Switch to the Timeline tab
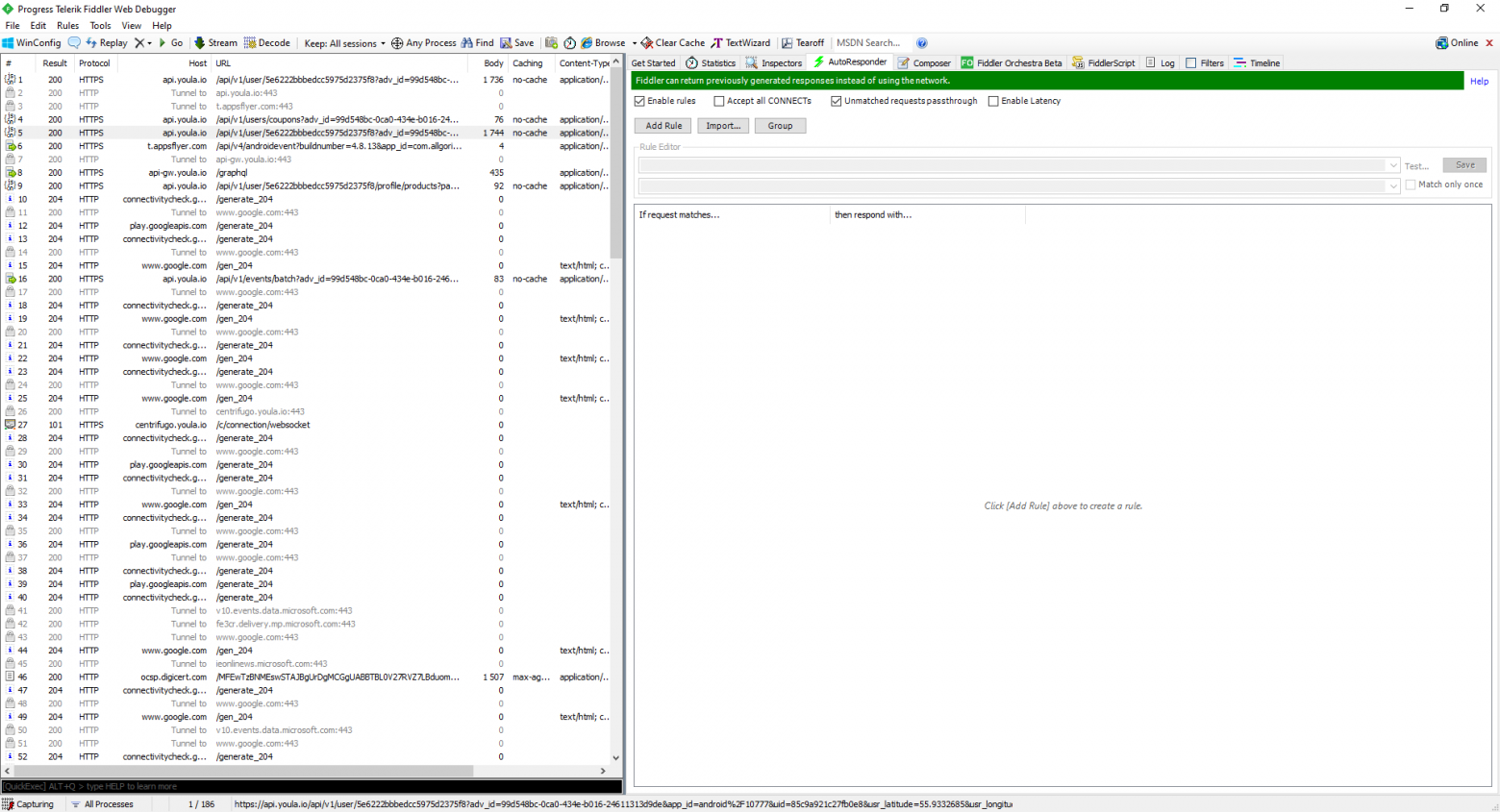This screenshot has height=812, width=1500. pyautogui.click(x=1257, y=63)
